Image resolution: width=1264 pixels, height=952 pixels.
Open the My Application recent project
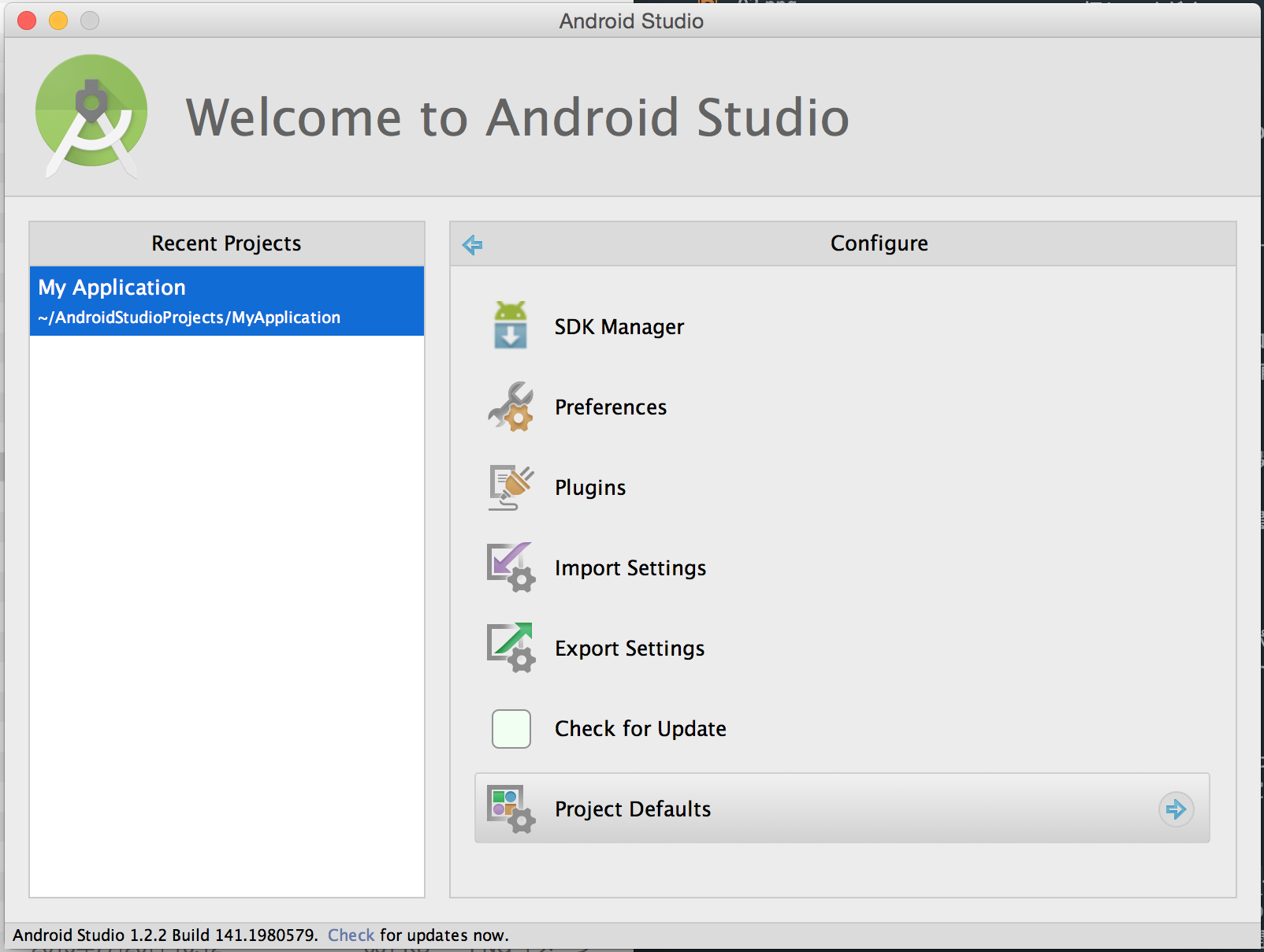click(x=227, y=301)
